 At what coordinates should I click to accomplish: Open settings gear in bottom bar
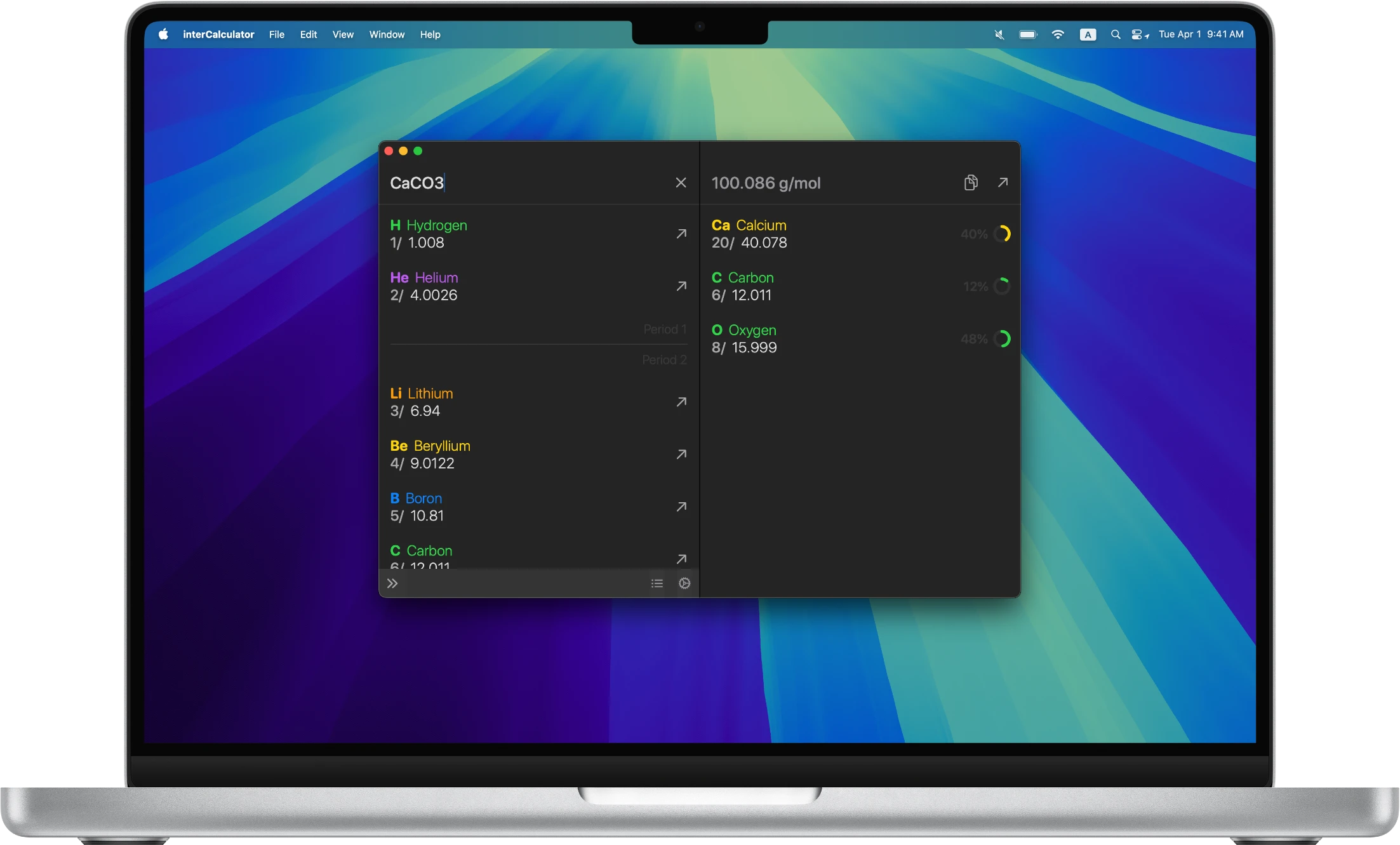point(684,583)
